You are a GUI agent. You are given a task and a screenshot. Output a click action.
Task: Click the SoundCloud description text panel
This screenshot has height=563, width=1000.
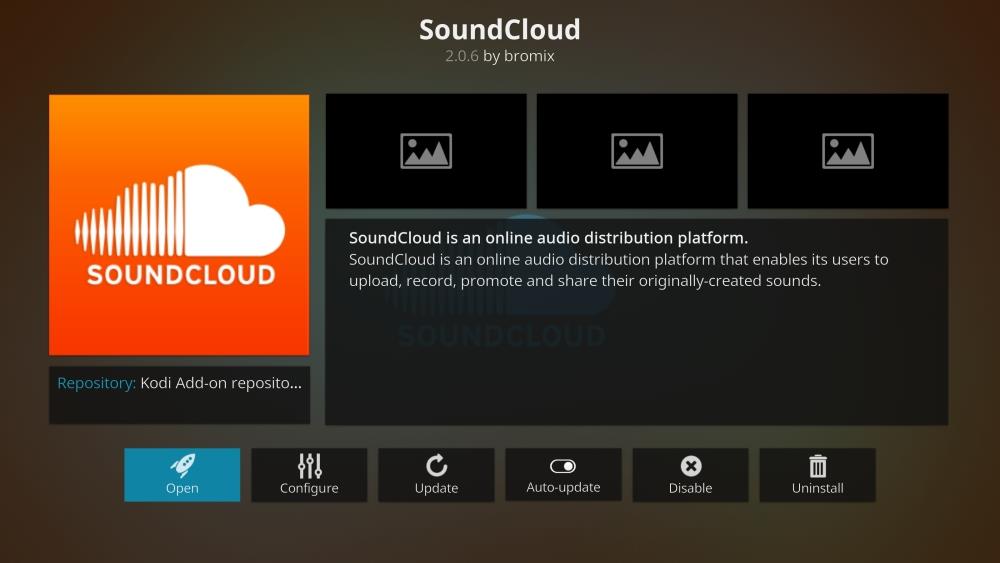click(636, 322)
